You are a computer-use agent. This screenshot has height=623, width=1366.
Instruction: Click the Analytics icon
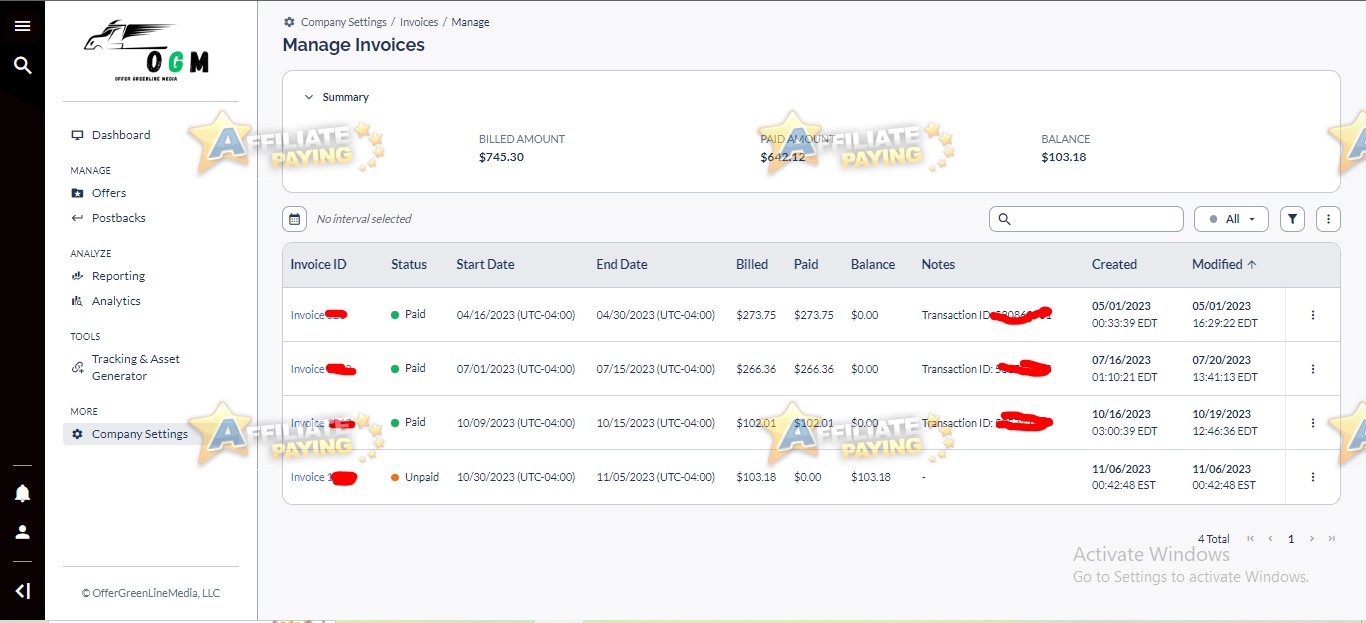[x=77, y=301]
